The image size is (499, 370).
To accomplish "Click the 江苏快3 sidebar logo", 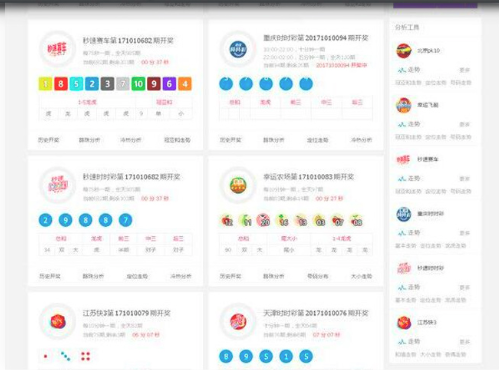I will coord(404,323).
